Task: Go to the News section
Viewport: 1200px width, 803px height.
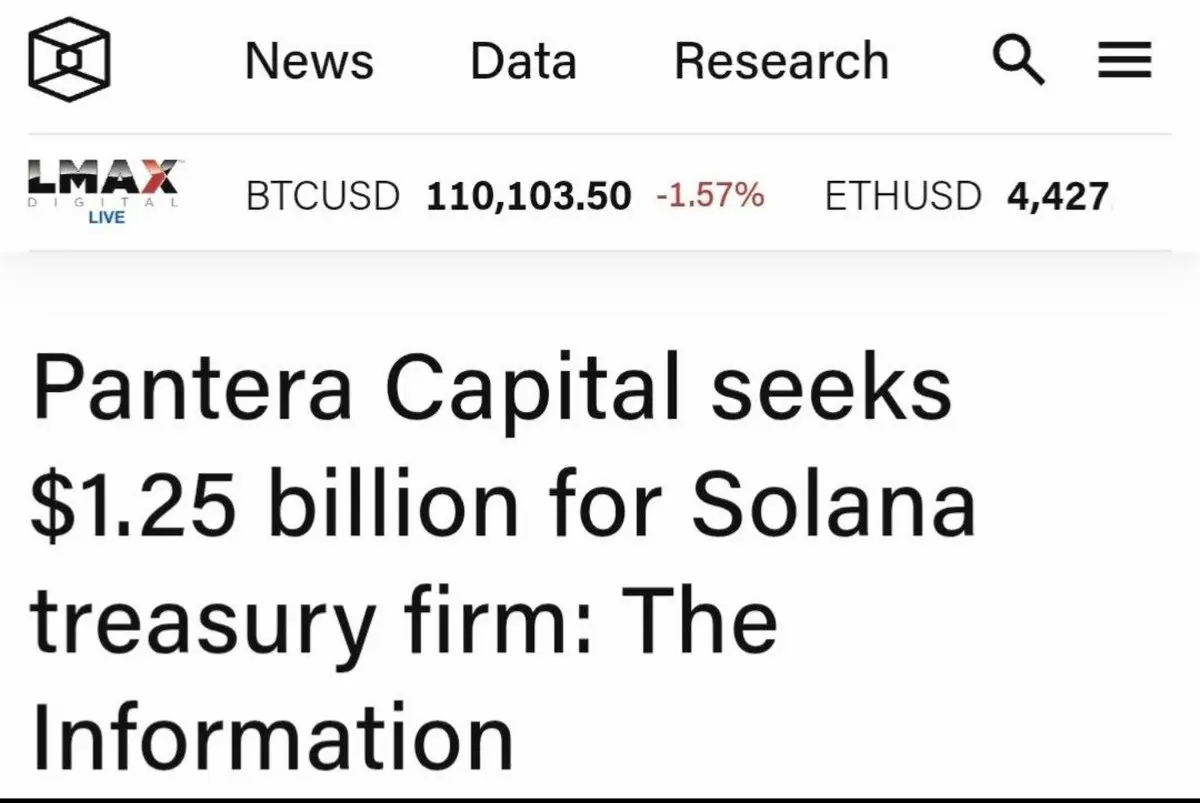Action: point(309,61)
